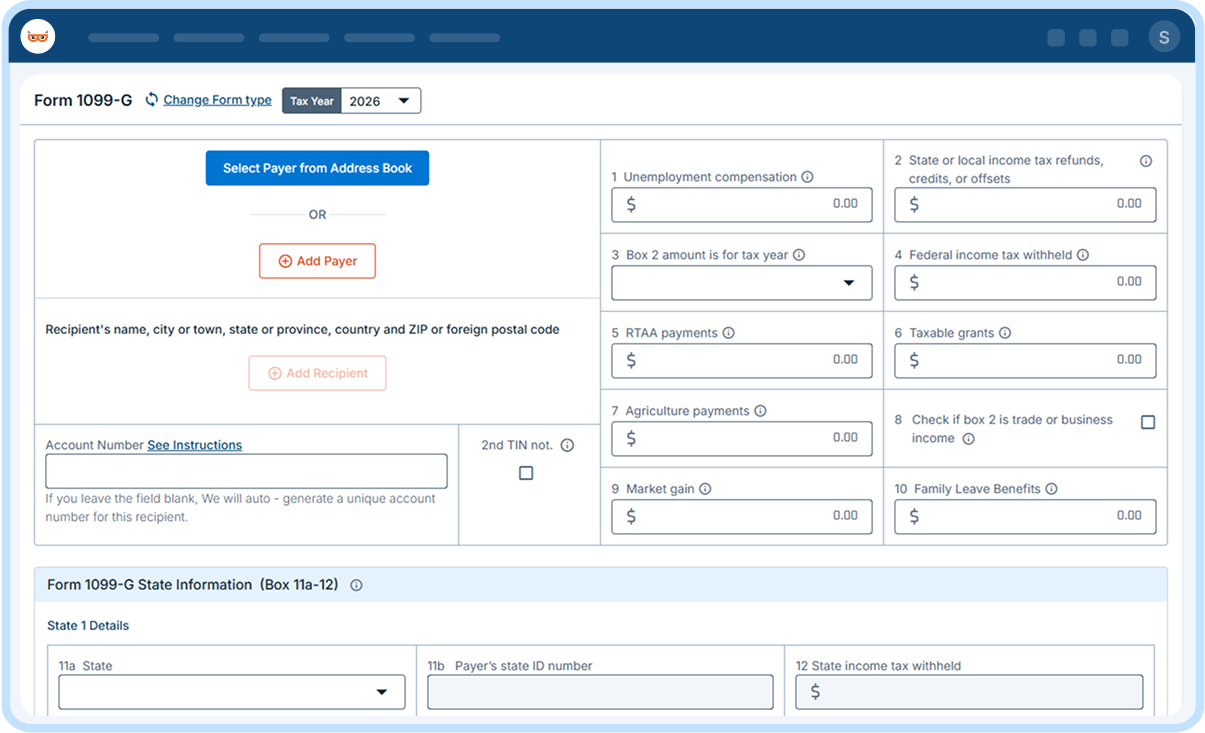
Task: Open Box 3 tax year dropdown
Action: pyautogui.click(x=742, y=283)
